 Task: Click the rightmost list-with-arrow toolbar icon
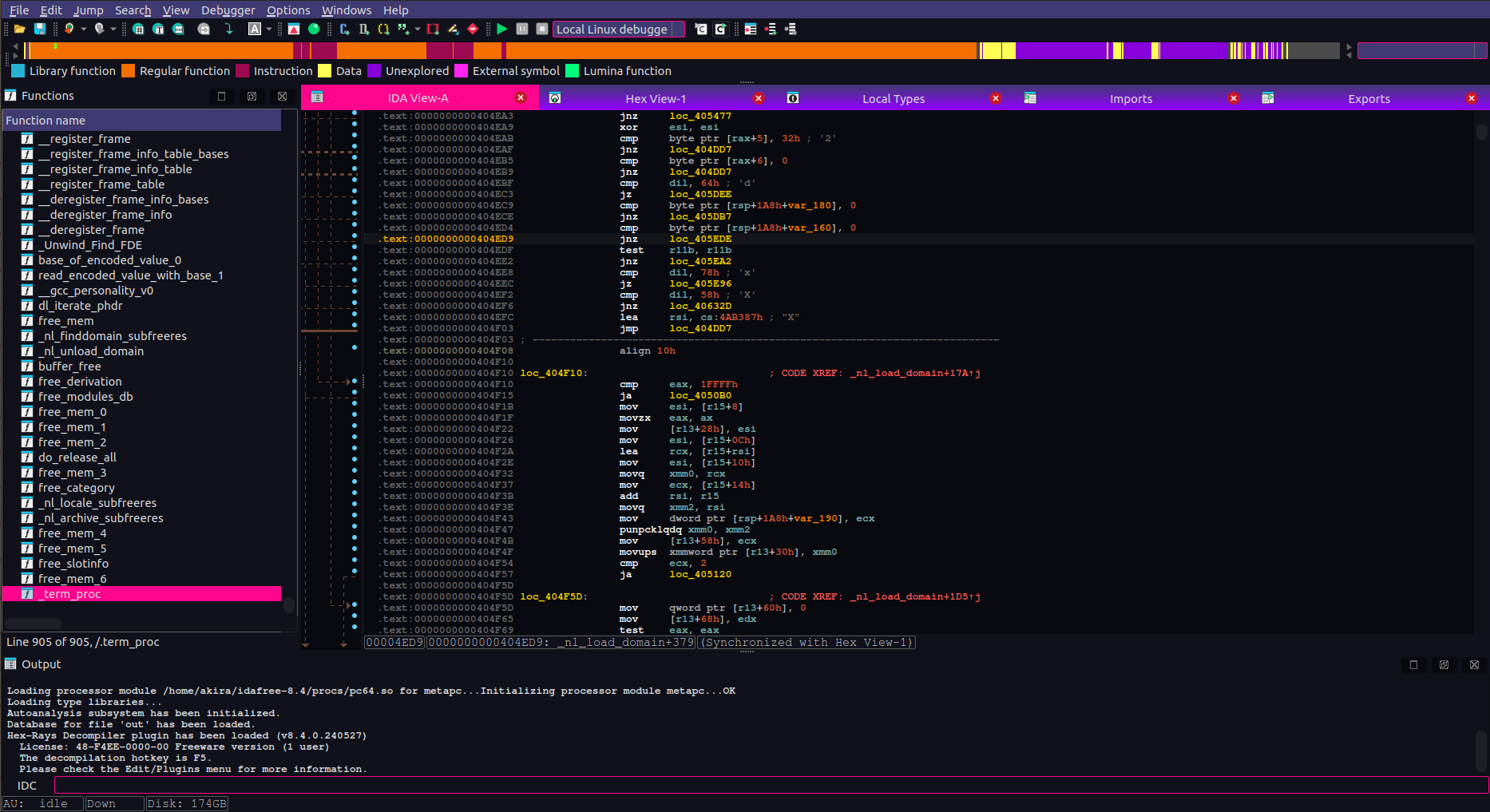click(791, 29)
